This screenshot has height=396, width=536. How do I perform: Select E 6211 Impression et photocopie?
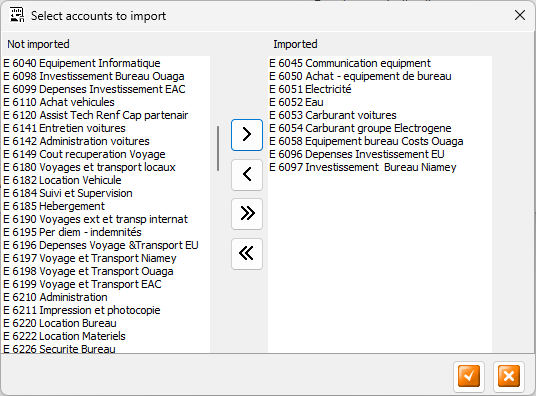pos(106,310)
